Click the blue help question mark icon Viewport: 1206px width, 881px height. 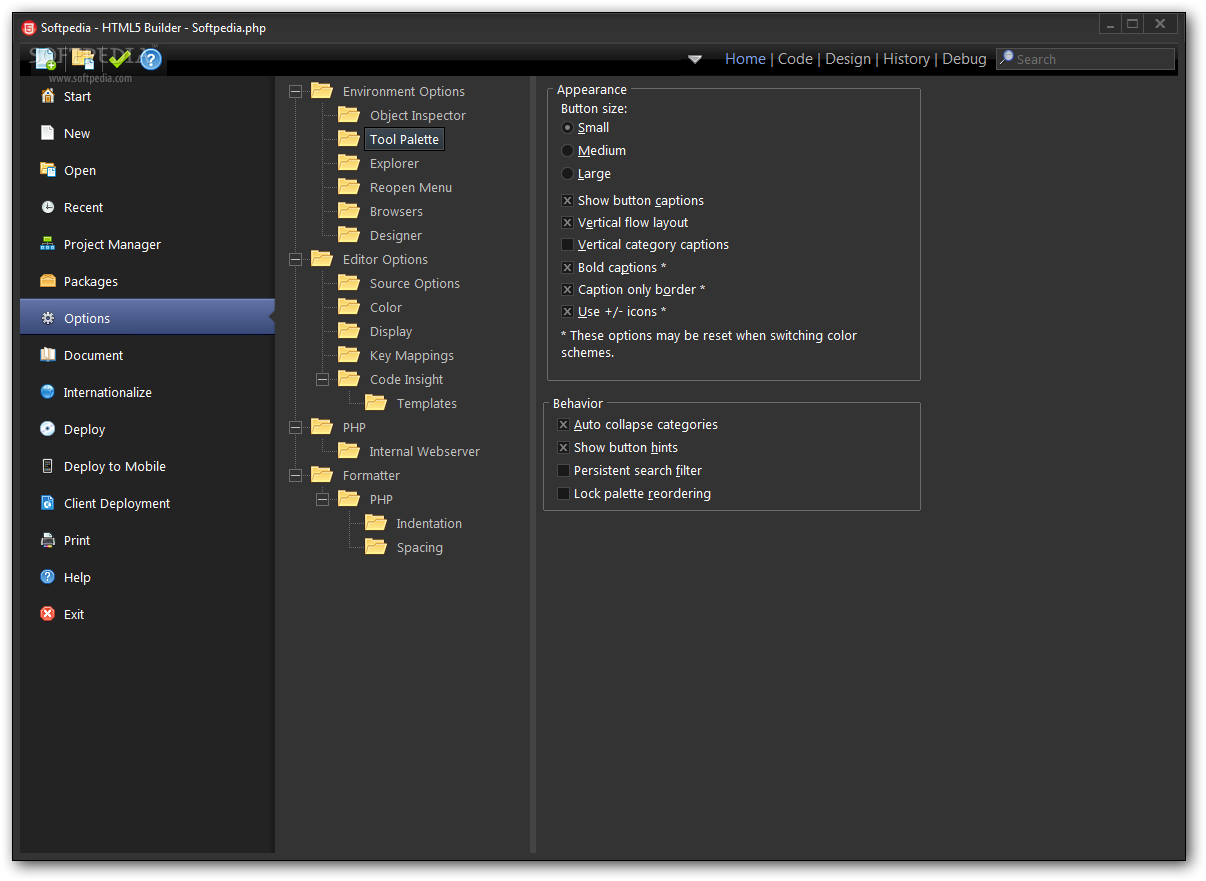pos(150,59)
